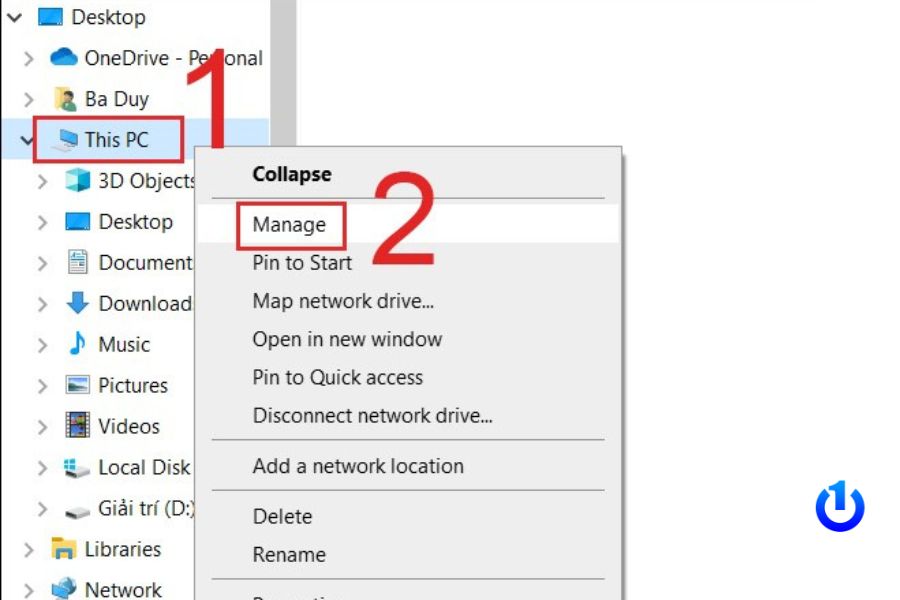Screen dimensions: 900x600
Task: Click the Ba Duy user folder icon
Action: coord(64,99)
